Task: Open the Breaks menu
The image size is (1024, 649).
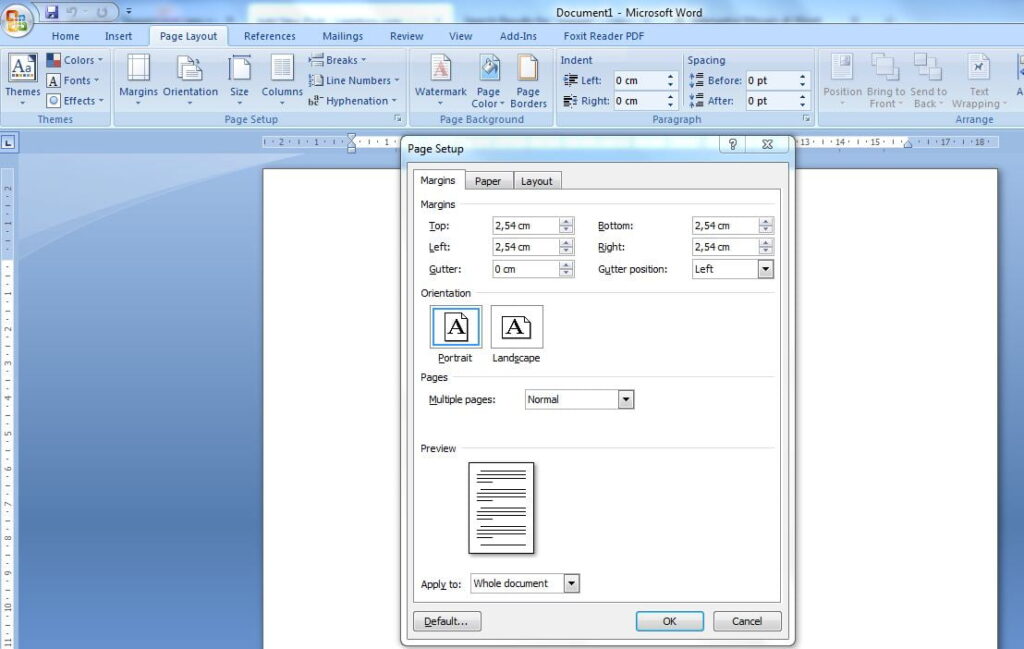Action: [338, 60]
